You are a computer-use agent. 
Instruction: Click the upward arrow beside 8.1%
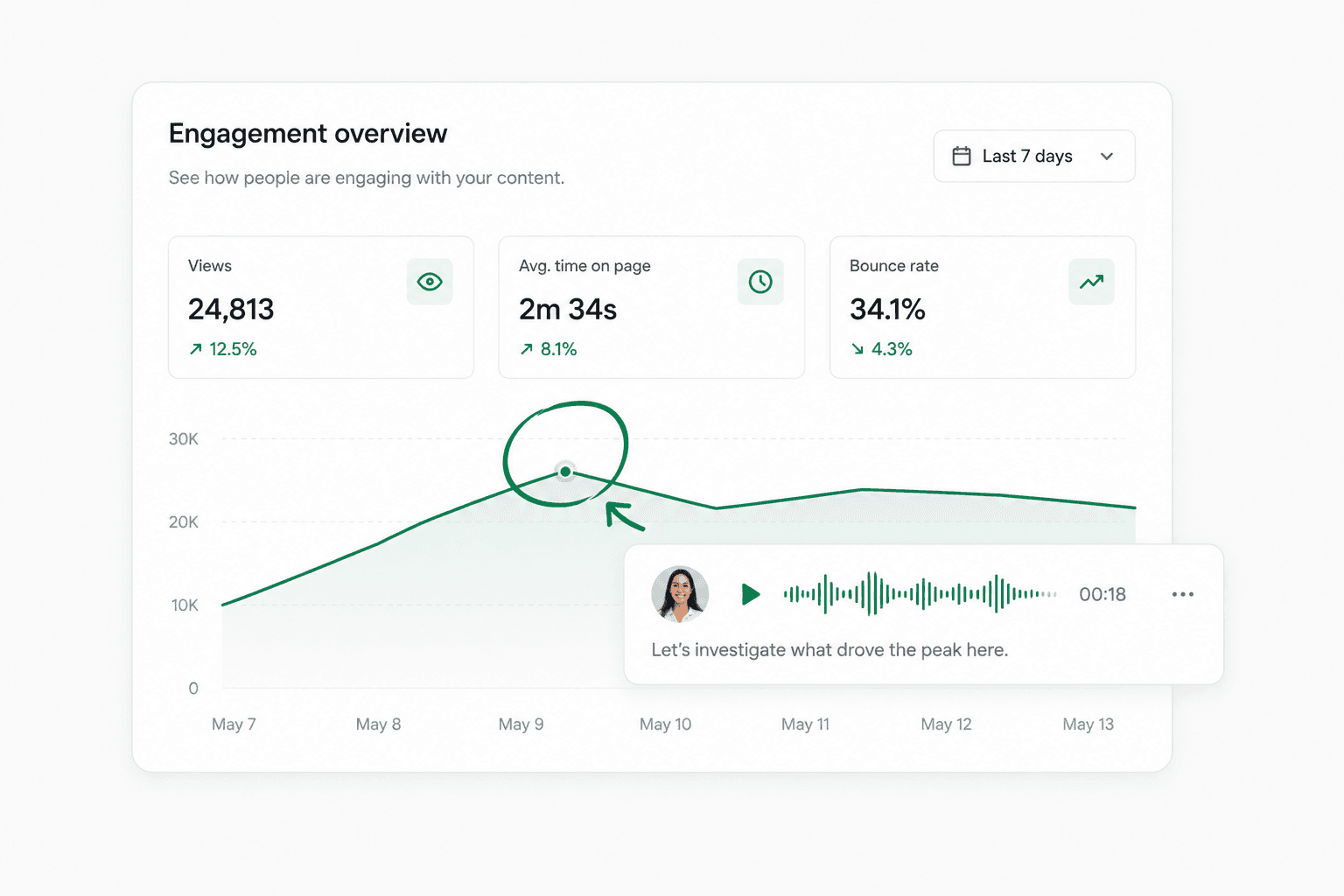527,349
